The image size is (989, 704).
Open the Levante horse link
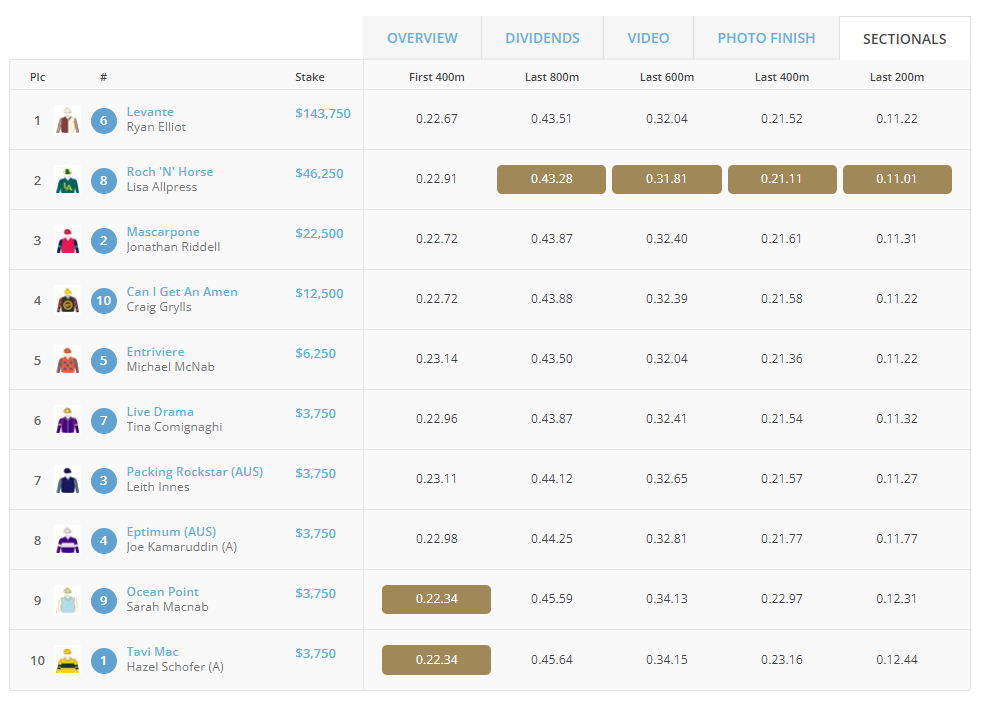coord(150,112)
